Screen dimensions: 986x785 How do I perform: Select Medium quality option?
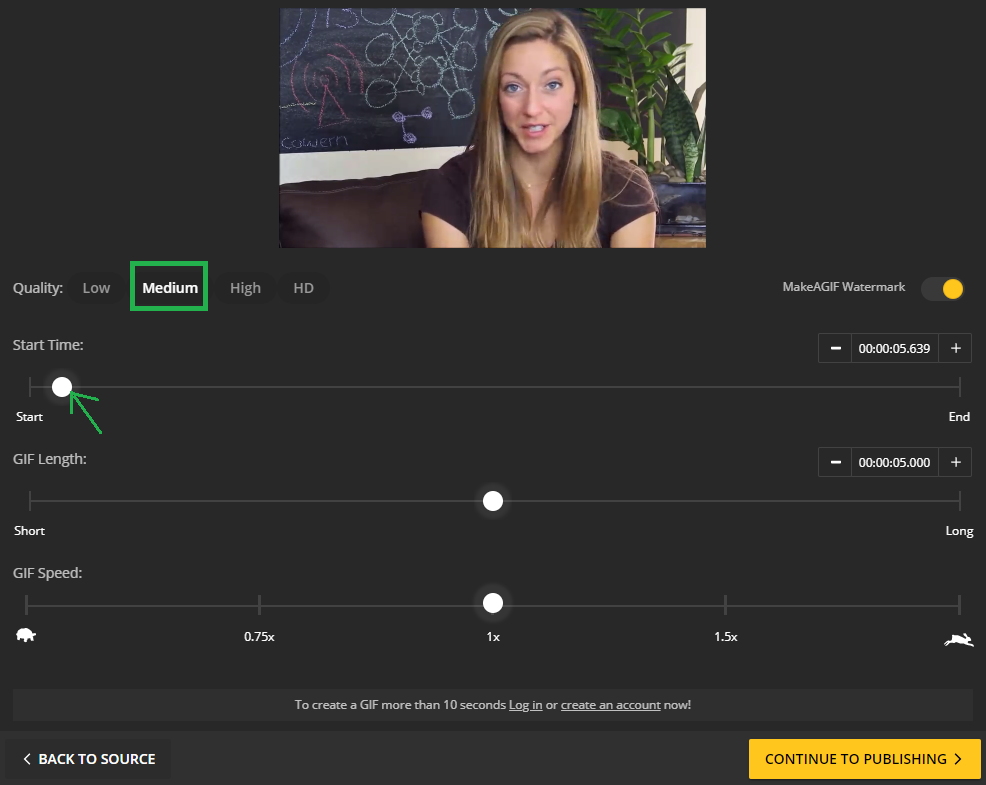click(170, 288)
